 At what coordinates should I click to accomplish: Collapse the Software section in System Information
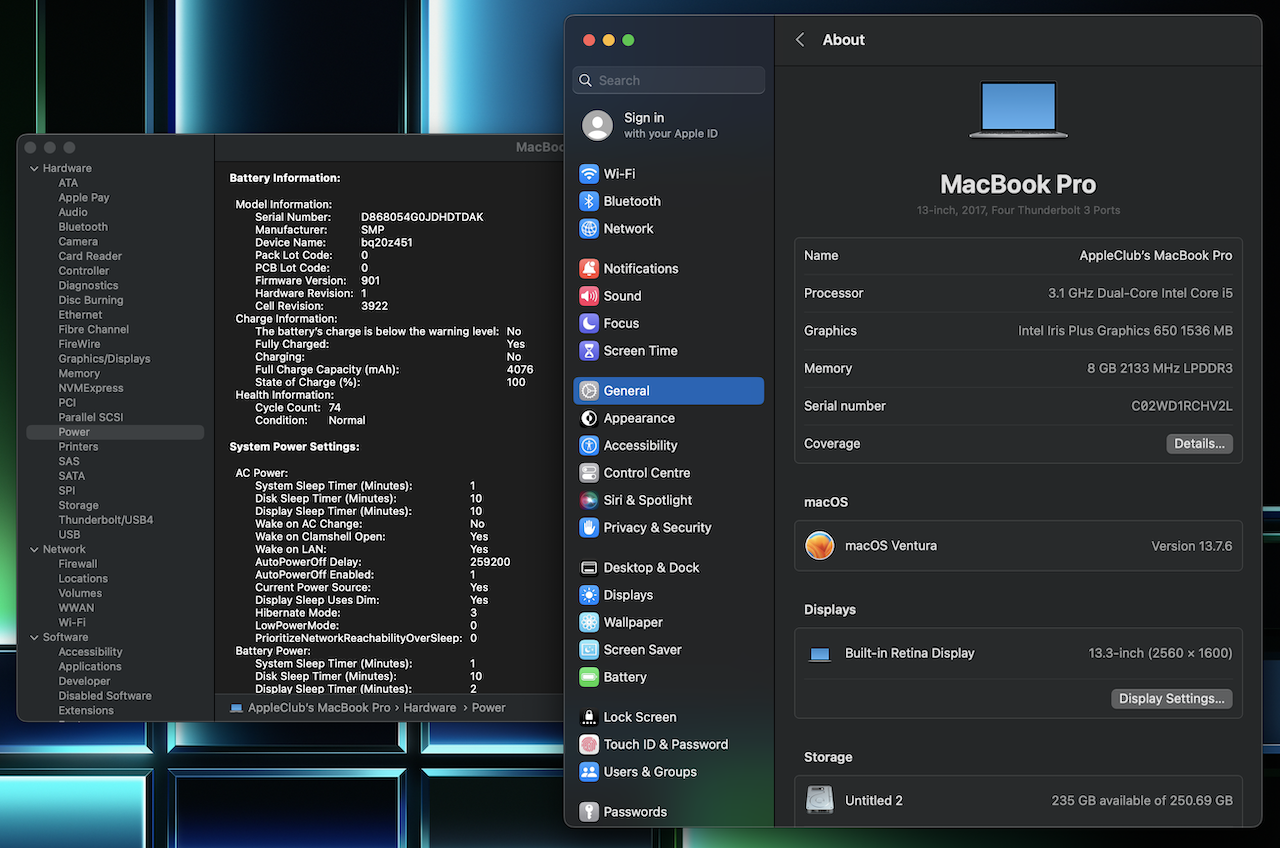tap(34, 637)
